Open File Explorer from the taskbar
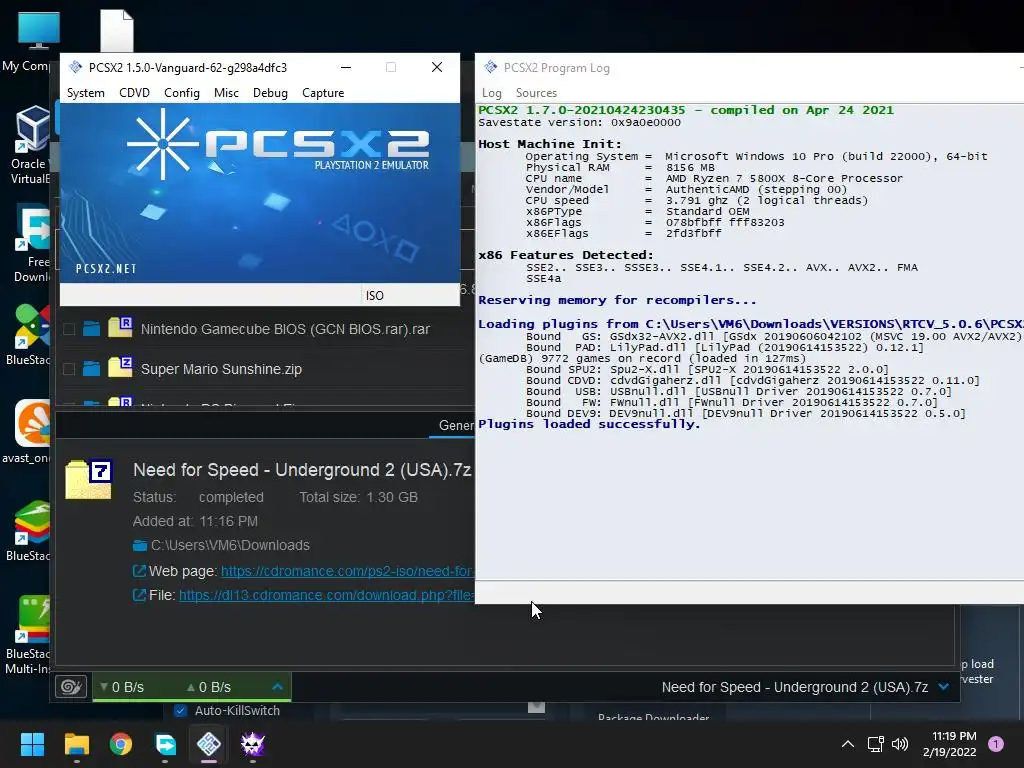 [76, 744]
